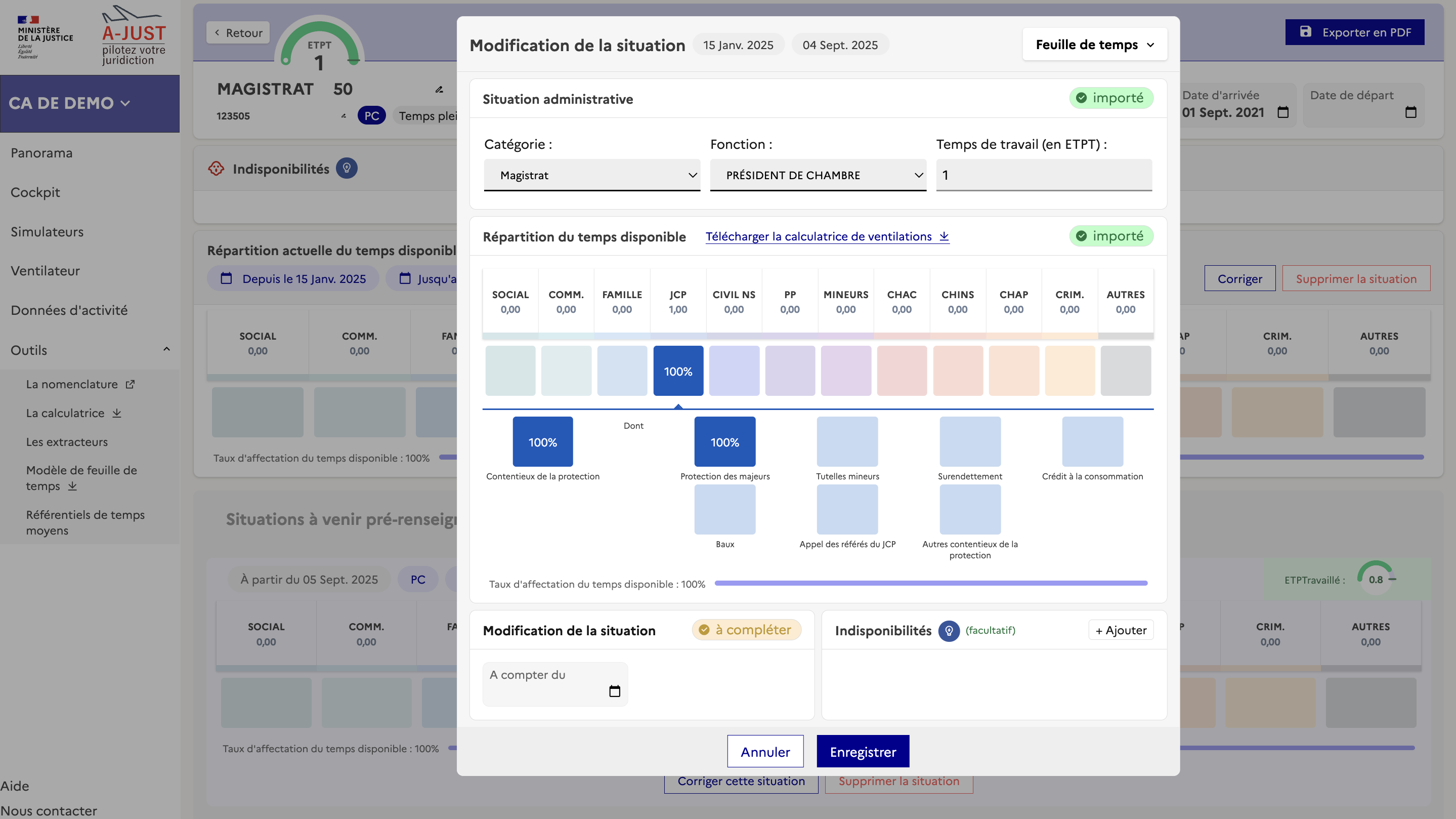Click the download icon beside ventilations calculator link
Viewport: 1456px width, 819px height.
944,236
